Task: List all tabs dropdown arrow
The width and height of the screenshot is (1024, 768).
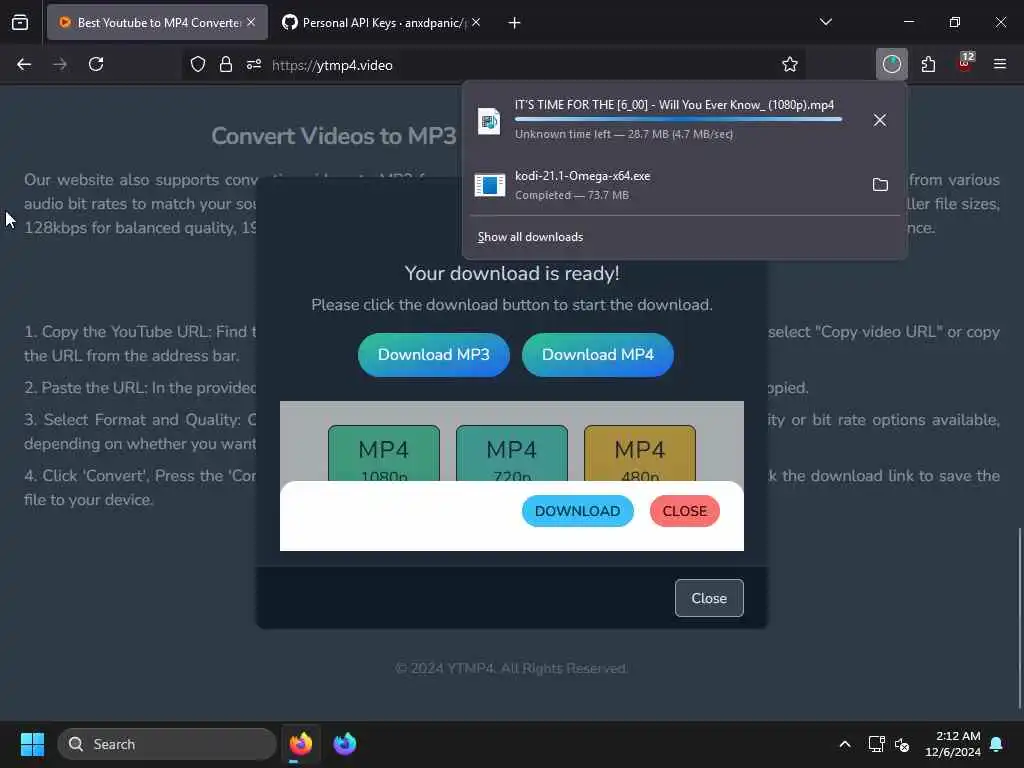Action: pyautogui.click(x=825, y=22)
